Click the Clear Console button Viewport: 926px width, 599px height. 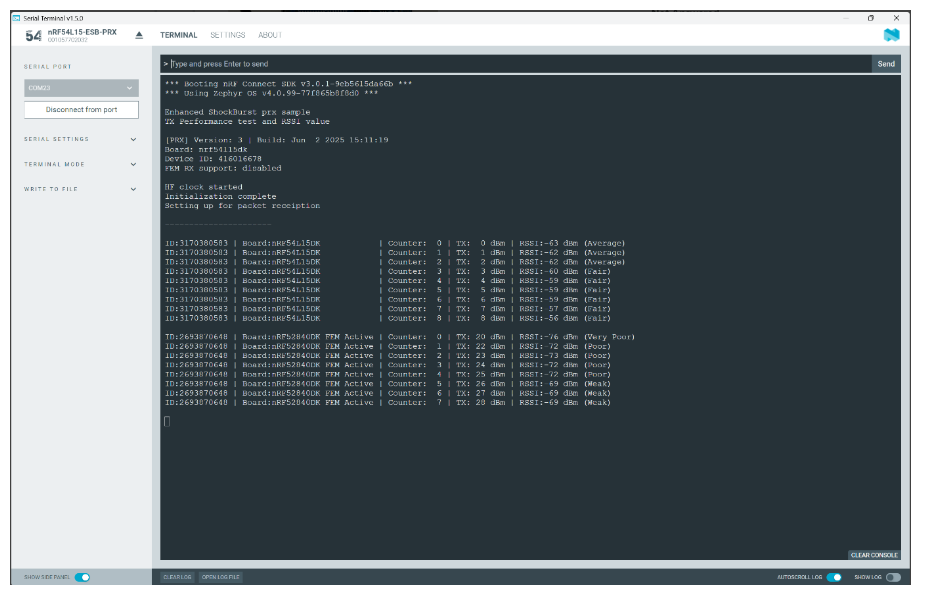tap(874, 555)
